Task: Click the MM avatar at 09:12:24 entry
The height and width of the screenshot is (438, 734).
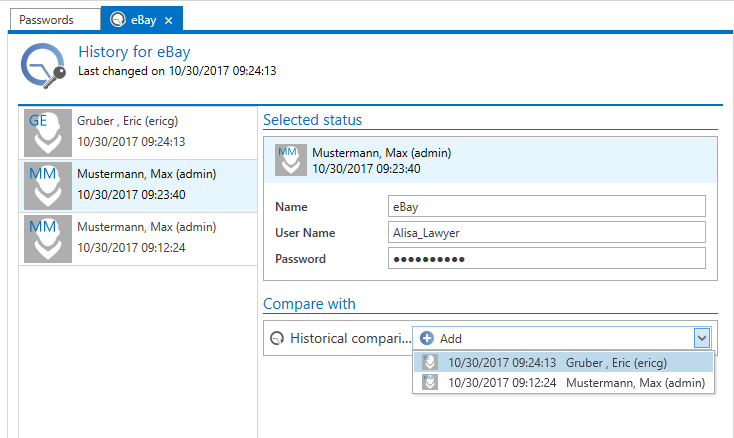Action: (x=48, y=239)
